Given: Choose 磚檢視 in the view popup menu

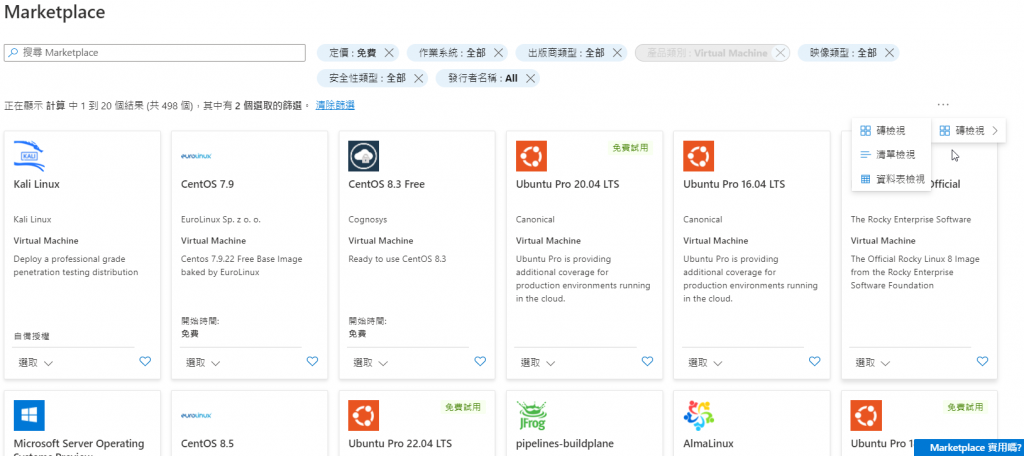Looking at the screenshot, I should (x=891, y=131).
